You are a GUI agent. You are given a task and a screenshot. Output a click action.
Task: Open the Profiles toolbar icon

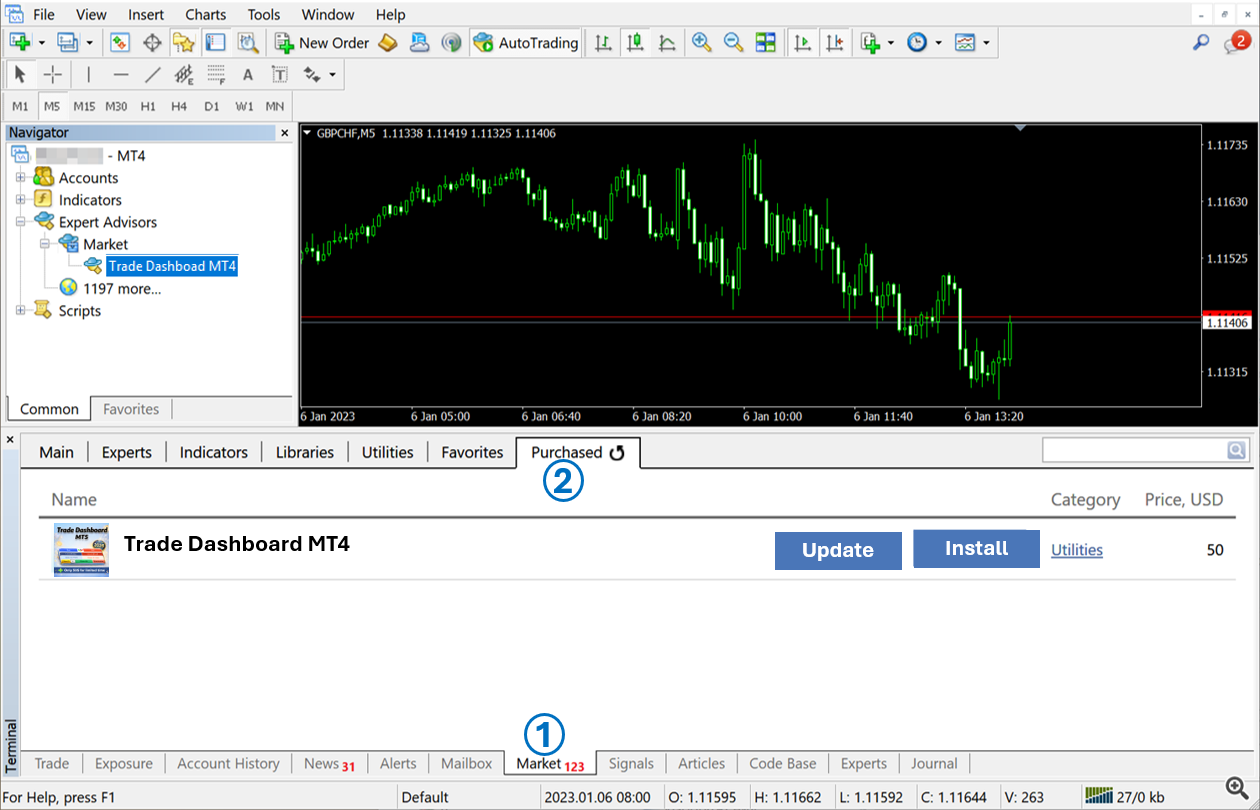click(68, 42)
